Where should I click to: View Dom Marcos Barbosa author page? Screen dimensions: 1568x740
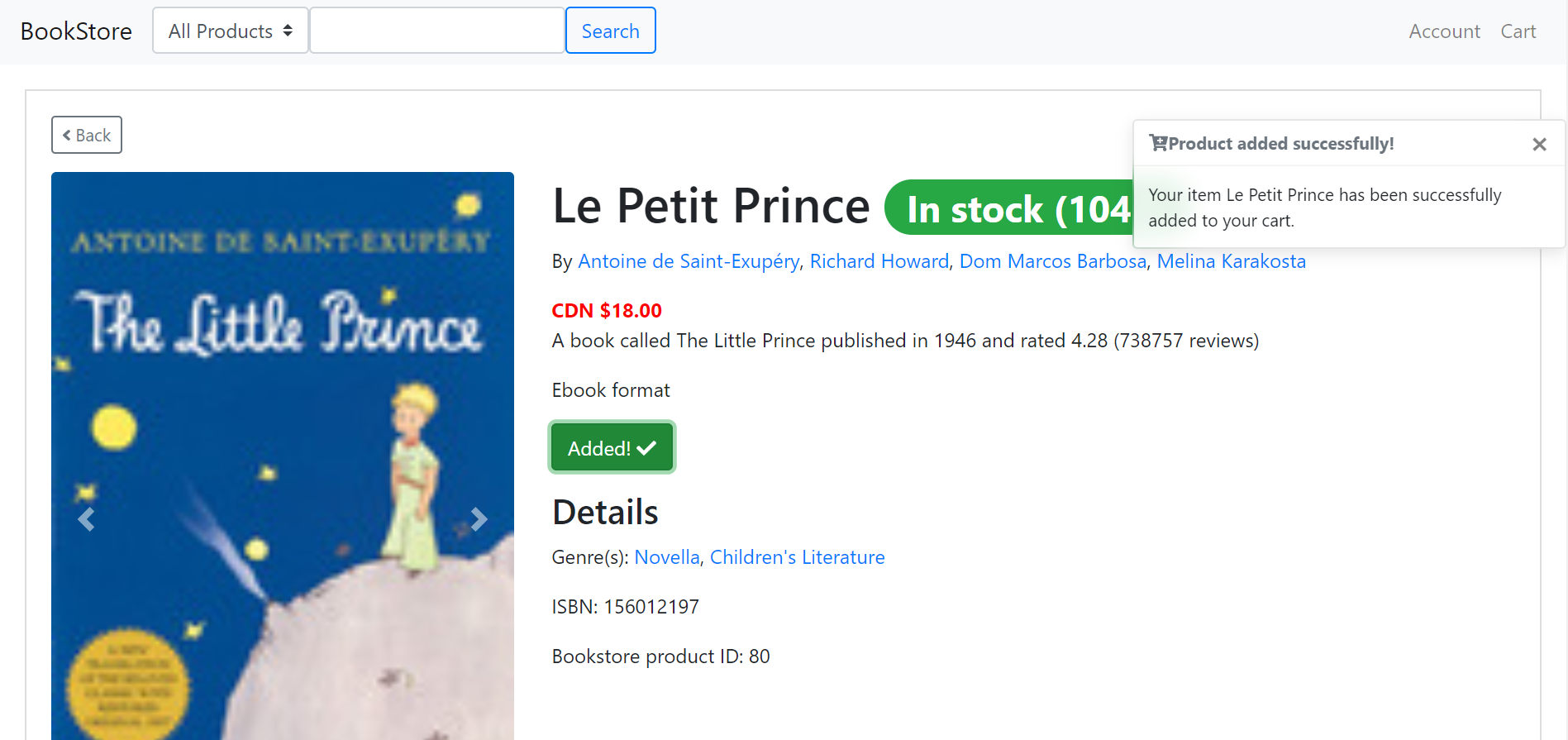(1052, 261)
